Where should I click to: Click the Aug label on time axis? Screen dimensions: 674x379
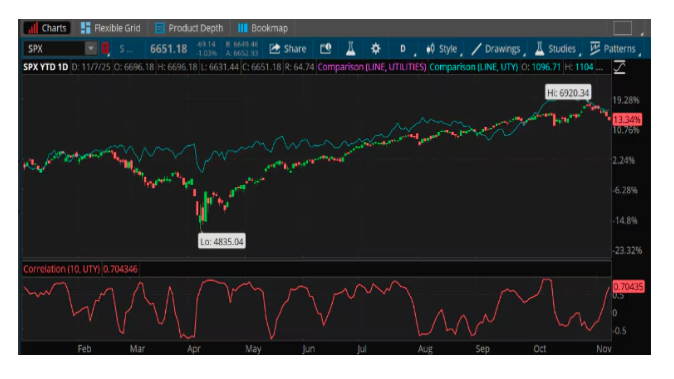pos(425,348)
